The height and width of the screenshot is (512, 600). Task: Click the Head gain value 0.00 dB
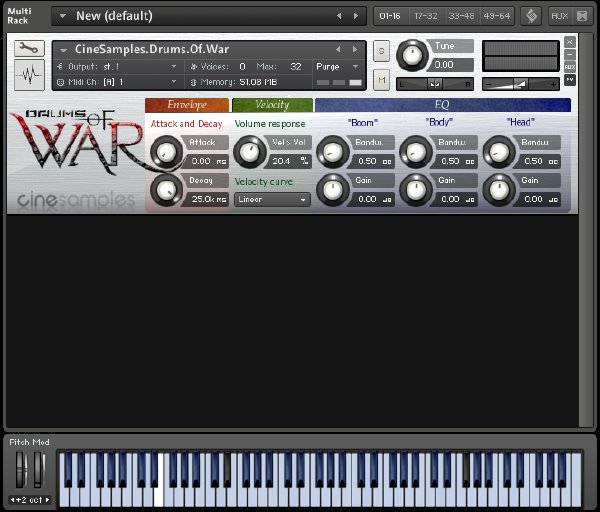tap(539, 199)
